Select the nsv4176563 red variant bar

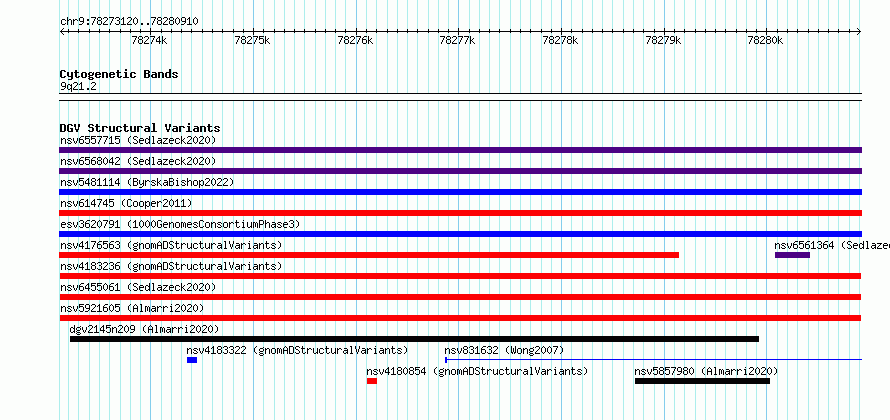pos(369,255)
